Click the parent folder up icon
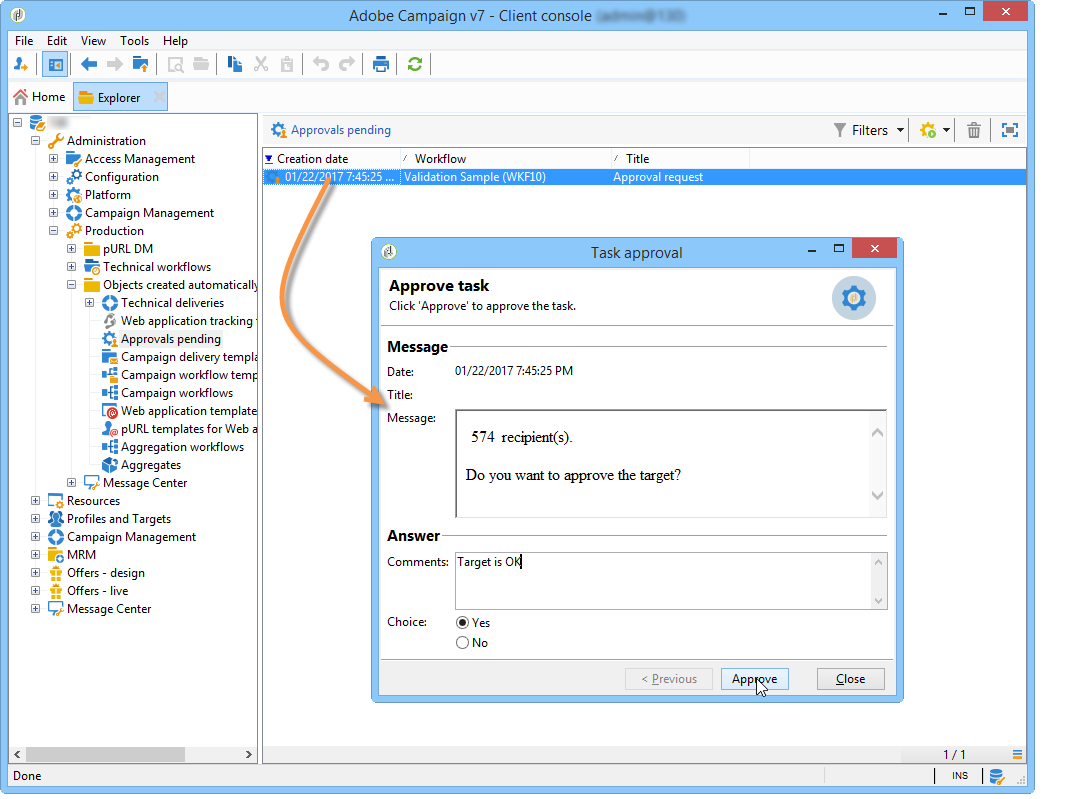Screen dimensions: 1071x799 point(140,64)
